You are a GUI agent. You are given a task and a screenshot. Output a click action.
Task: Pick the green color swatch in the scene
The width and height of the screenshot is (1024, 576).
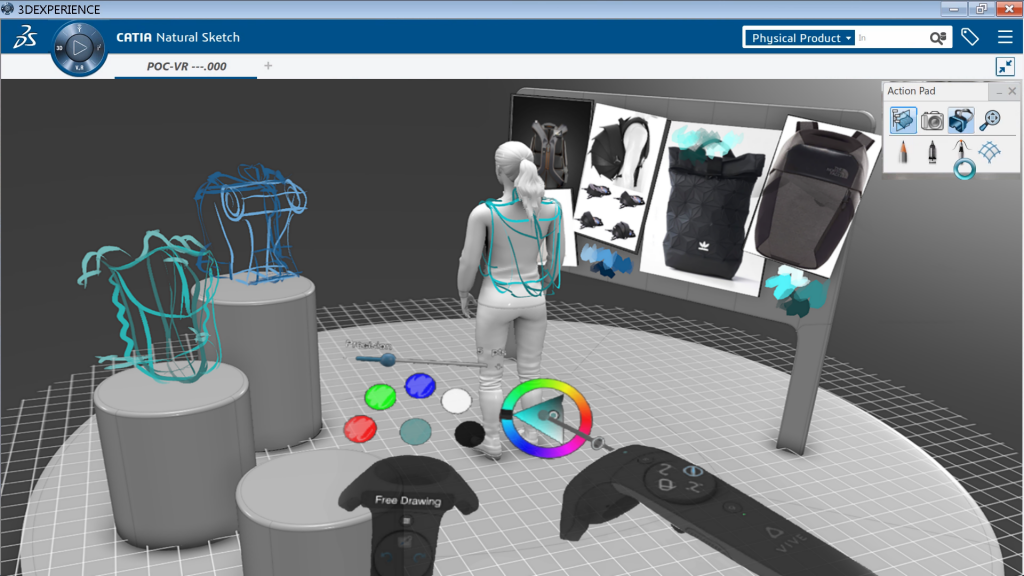(380, 397)
